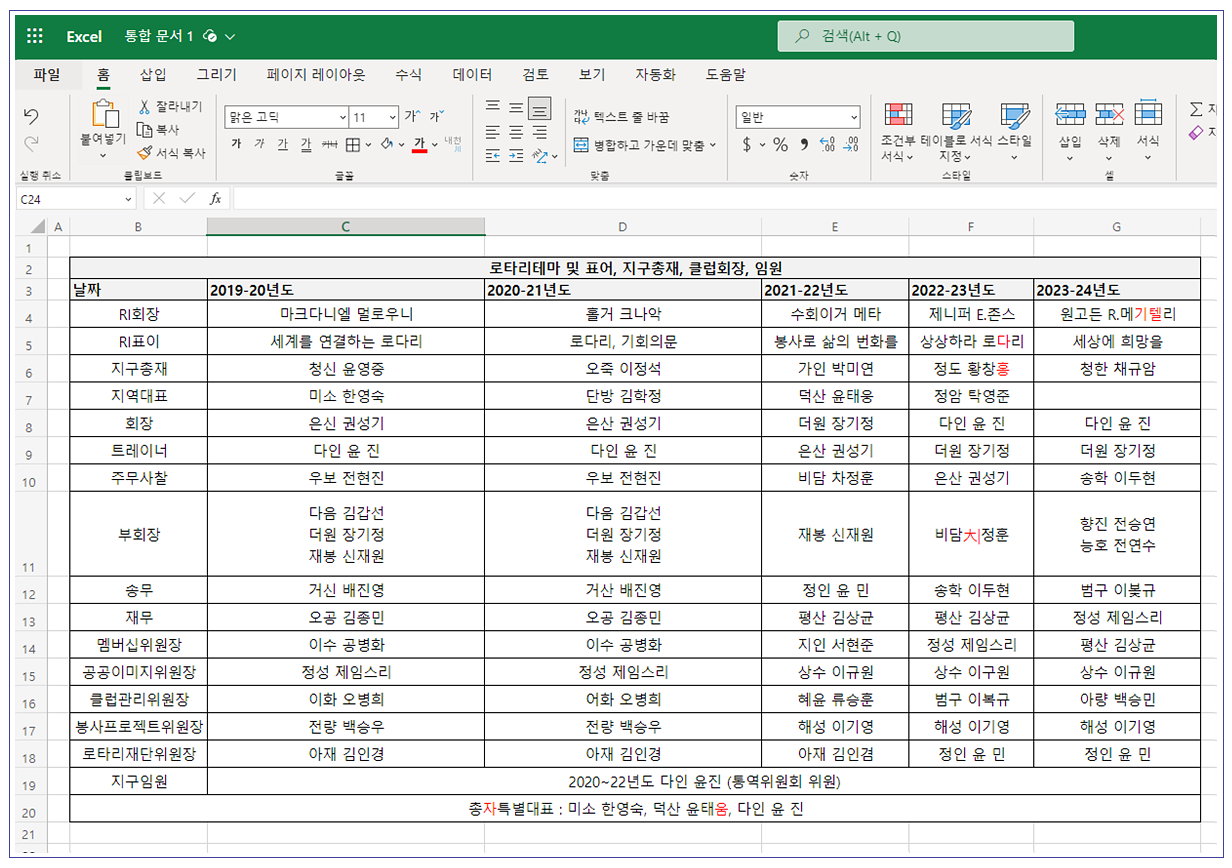
Task: Open conditional formatting (조건부 서식) menu
Action: [897, 132]
